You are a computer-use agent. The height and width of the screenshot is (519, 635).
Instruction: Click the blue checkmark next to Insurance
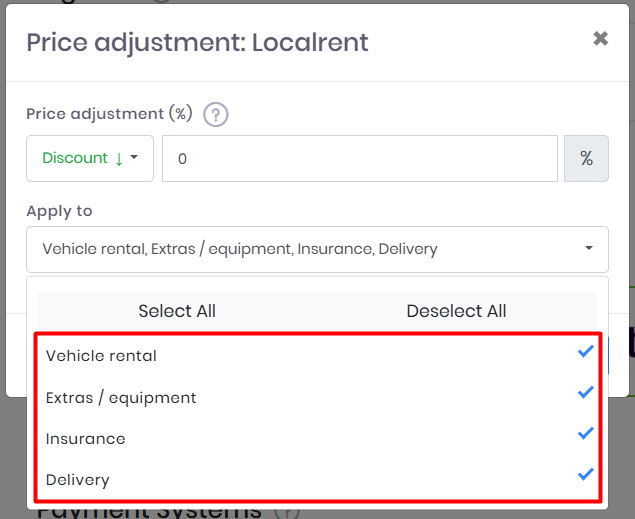[x=586, y=434]
